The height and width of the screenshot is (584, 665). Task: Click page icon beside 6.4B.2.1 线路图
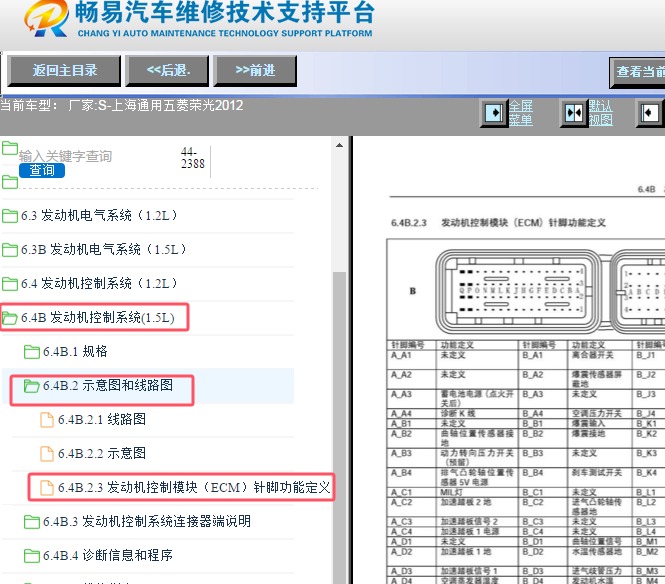click(47, 420)
